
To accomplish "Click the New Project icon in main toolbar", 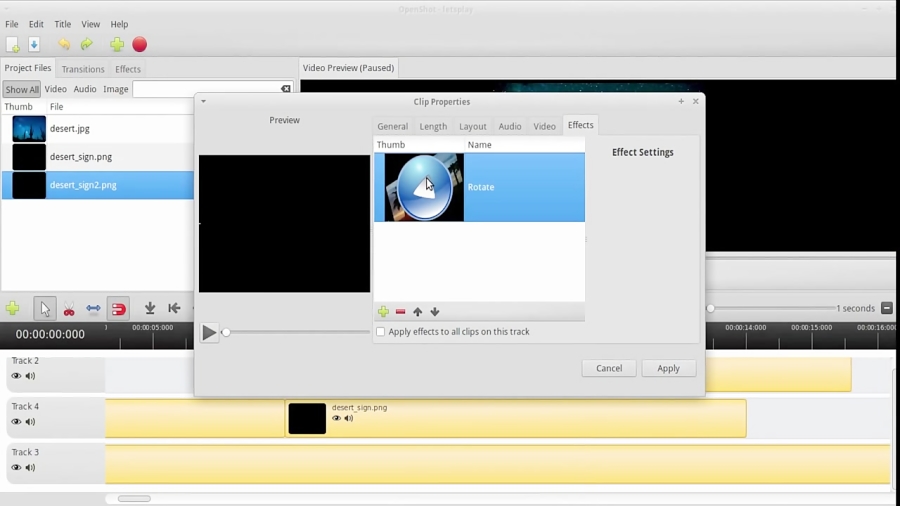I will (13, 44).
